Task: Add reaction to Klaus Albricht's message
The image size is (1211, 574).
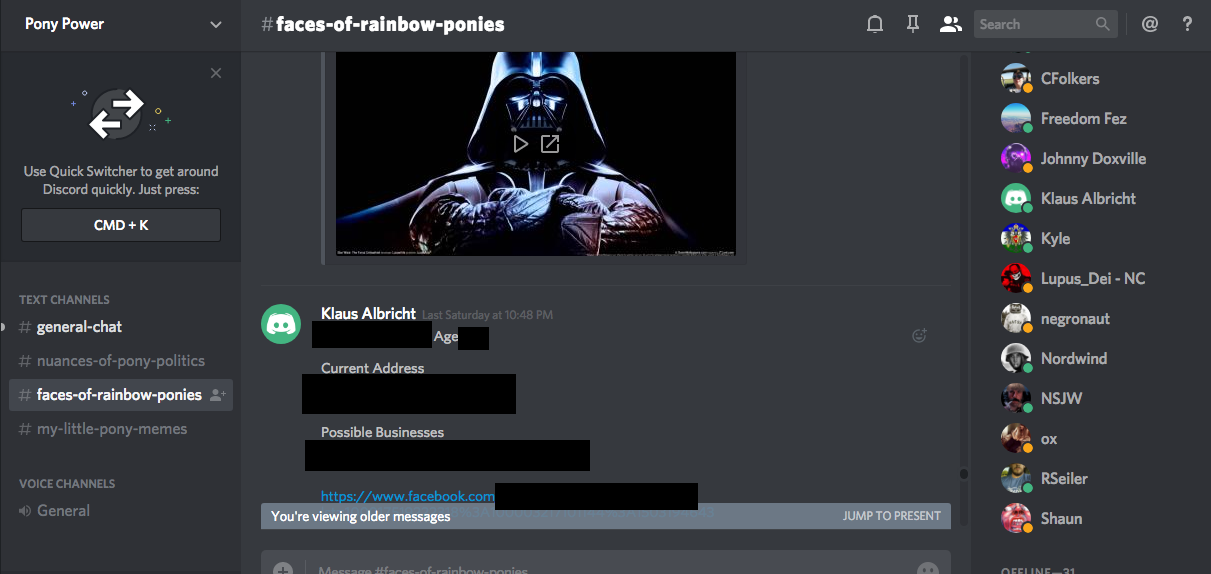Action: [x=919, y=336]
